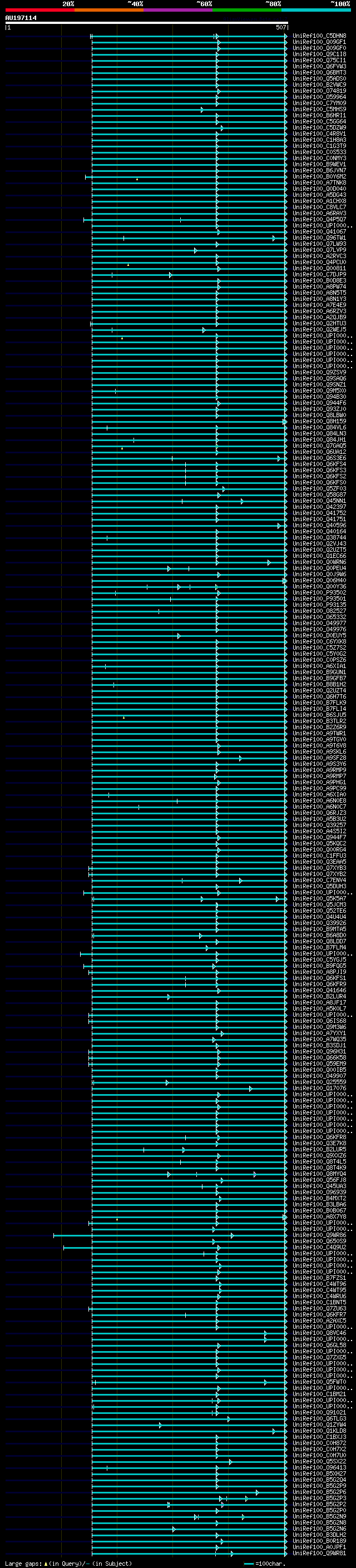Click the orange ~40% identity color segment
Image resolution: width=356 pixels, height=1568 pixels.
(x=109, y=10)
